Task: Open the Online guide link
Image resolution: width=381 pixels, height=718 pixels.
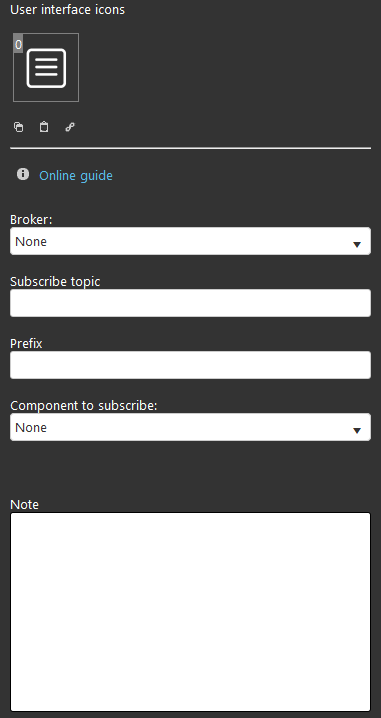Action: tap(76, 175)
